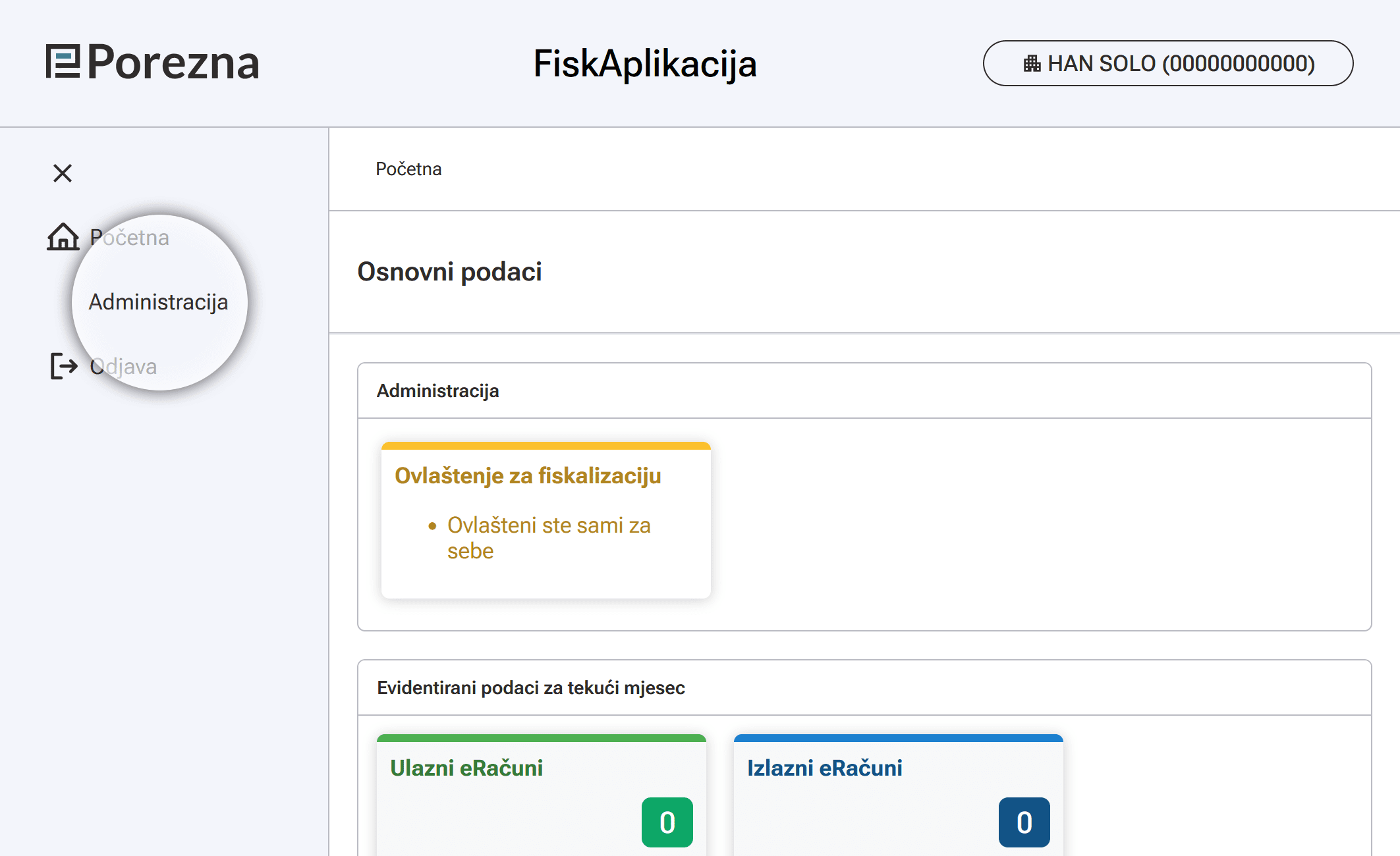Click the Porezna logo icon
Image resolution: width=1400 pixels, height=856 pixels.
[x=63, y=62]
